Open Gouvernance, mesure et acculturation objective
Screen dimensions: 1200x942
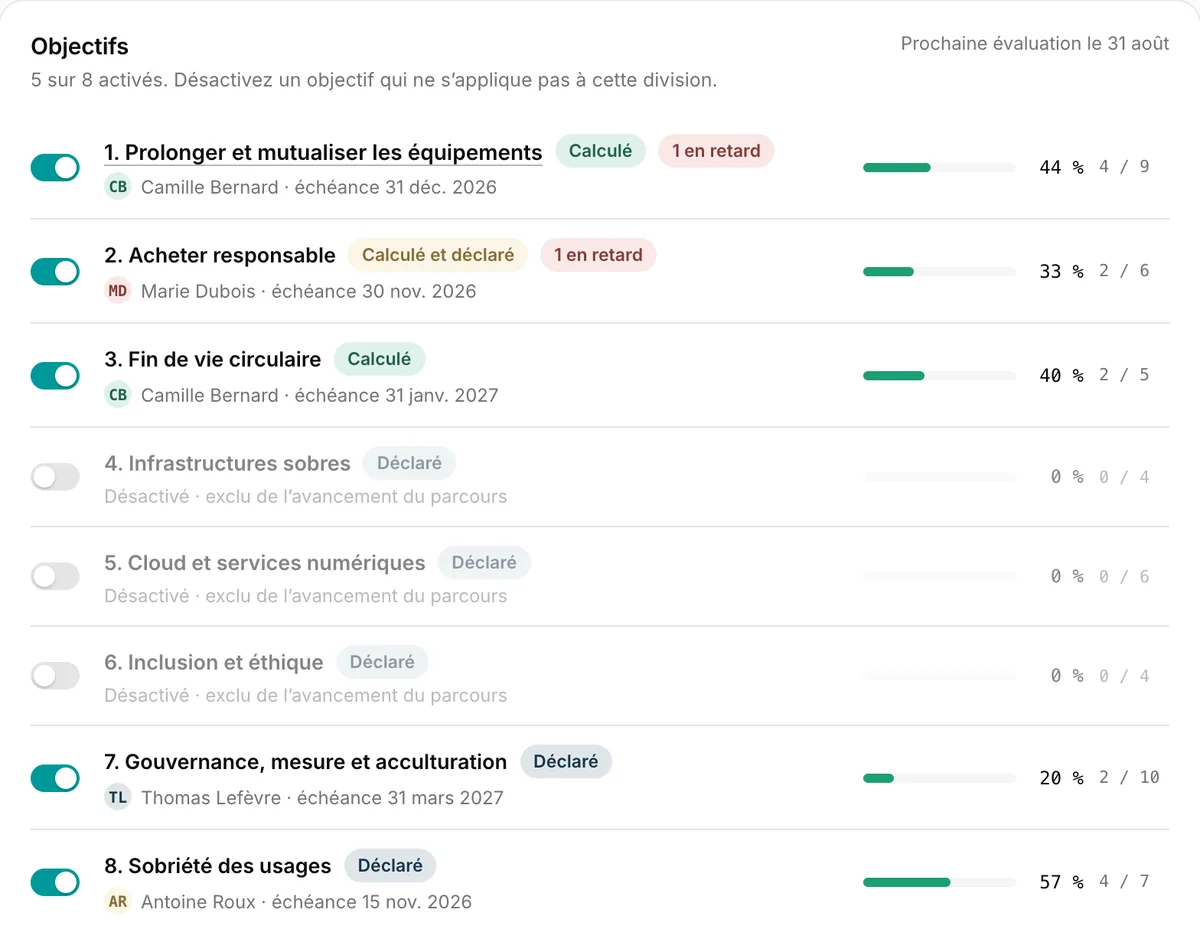tap(305, 762)
